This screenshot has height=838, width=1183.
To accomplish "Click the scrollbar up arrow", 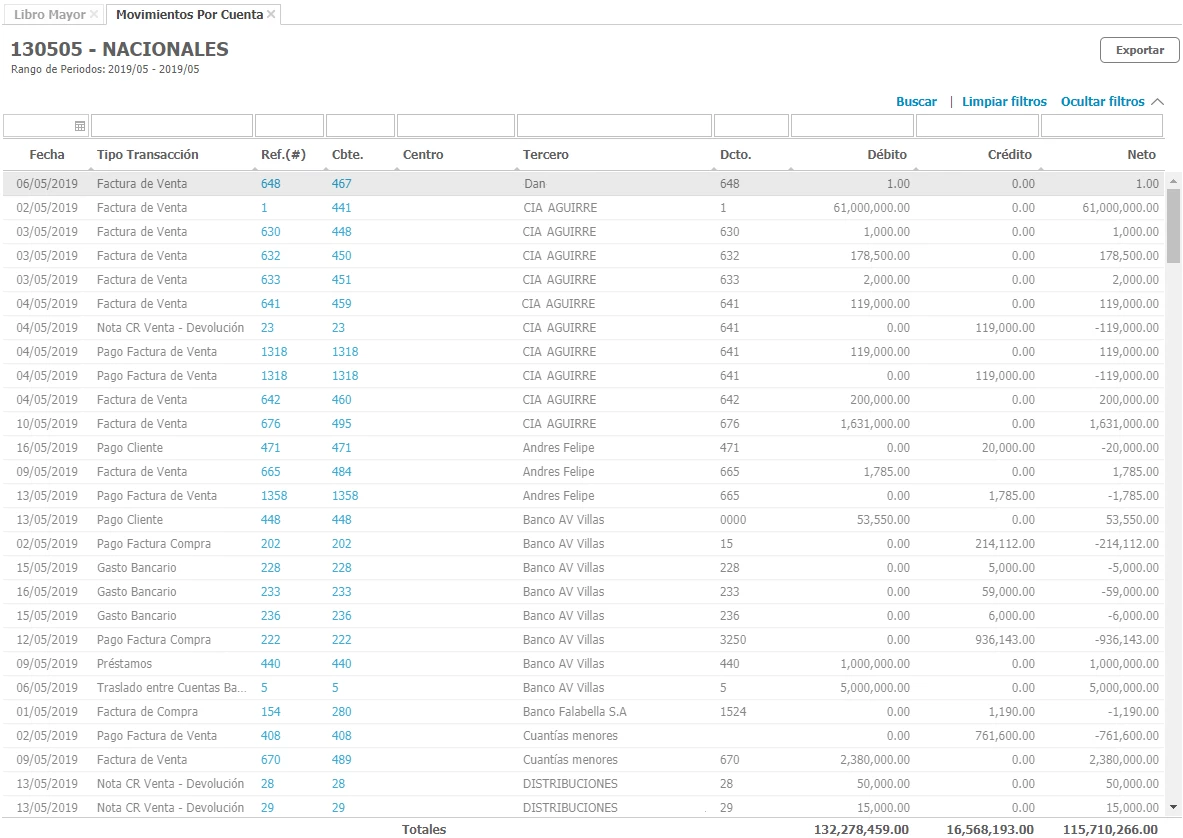I will pyautogui.click(x=1173, y=181).
